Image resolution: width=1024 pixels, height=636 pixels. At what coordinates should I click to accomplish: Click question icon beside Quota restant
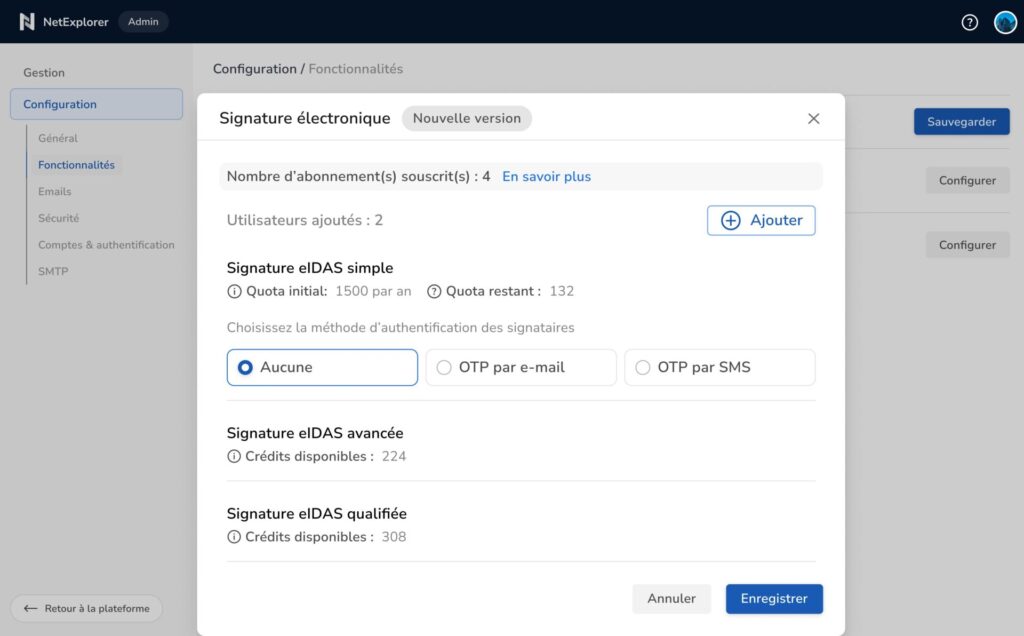click(x=434, y=292)
